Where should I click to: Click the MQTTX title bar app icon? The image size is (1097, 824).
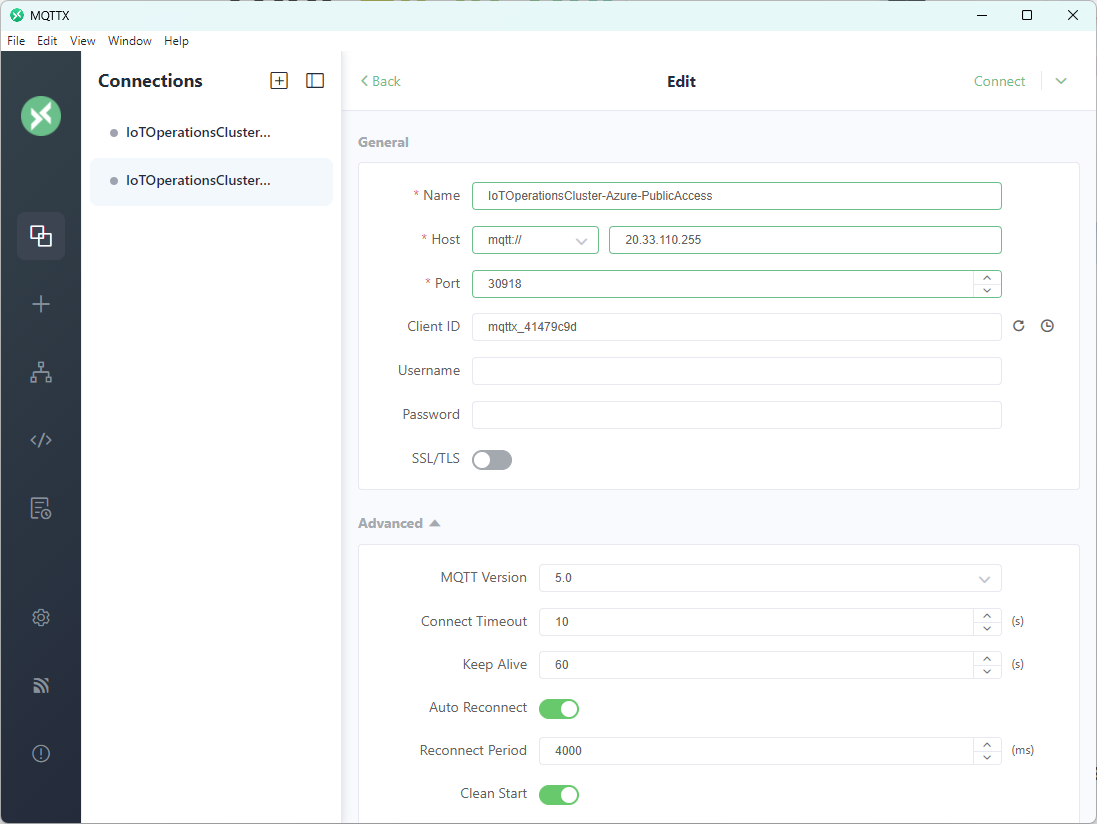click(17, 15)
